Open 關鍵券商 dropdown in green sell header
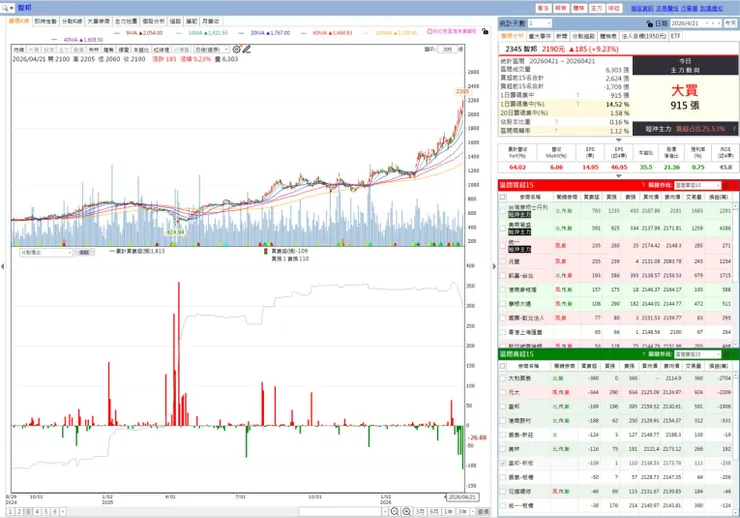 [x=698, y=354]
